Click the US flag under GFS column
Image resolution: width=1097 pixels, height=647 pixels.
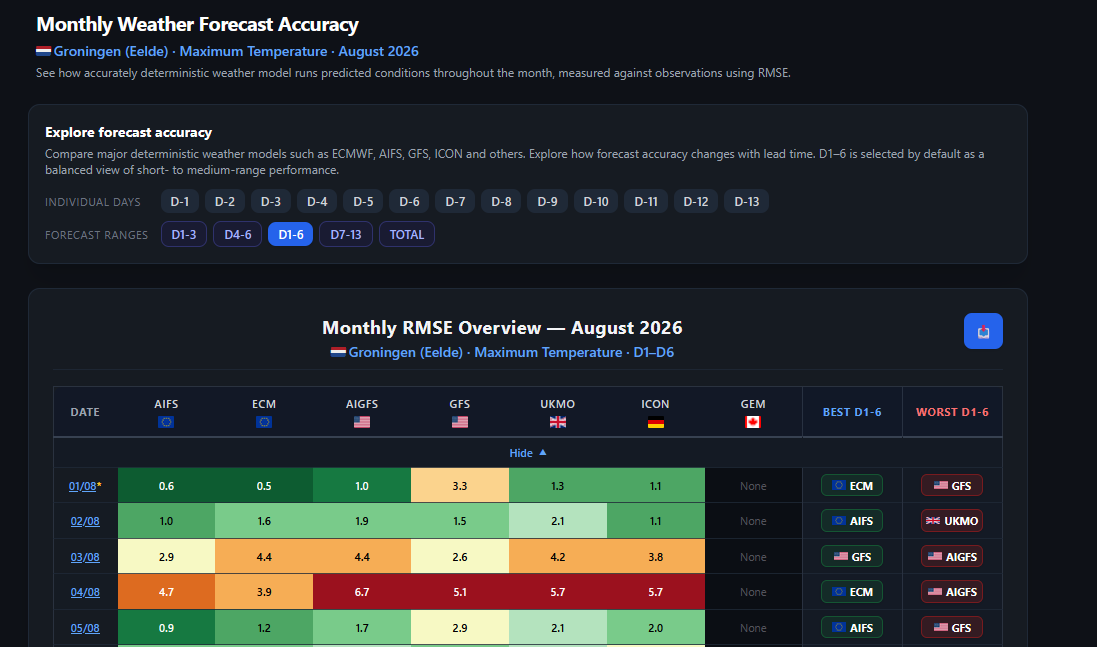[x=460, y=422]
